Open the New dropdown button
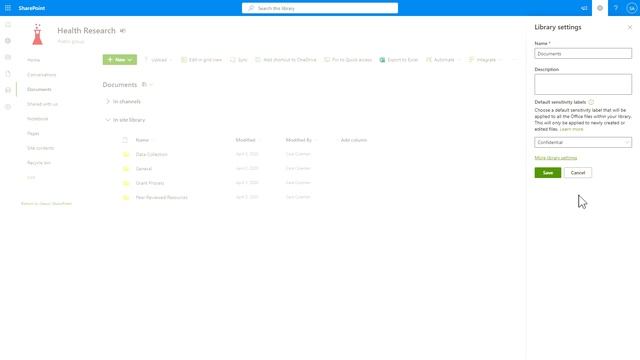Image resolution: width=640 pixels, height=360 pixels. [x=120, y=60]
